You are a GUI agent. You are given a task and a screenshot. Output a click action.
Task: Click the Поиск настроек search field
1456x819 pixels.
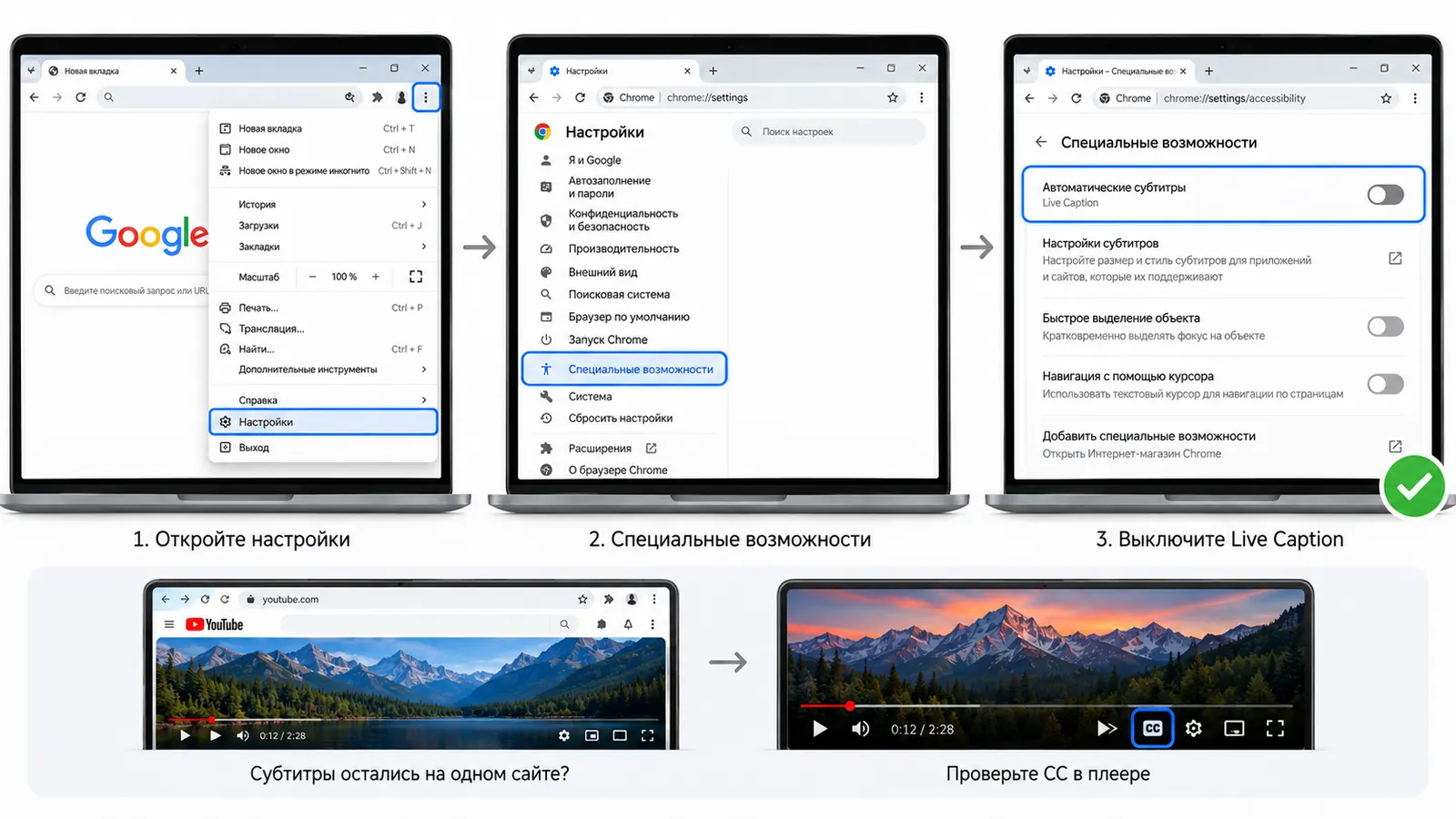[x=828, y=132]
